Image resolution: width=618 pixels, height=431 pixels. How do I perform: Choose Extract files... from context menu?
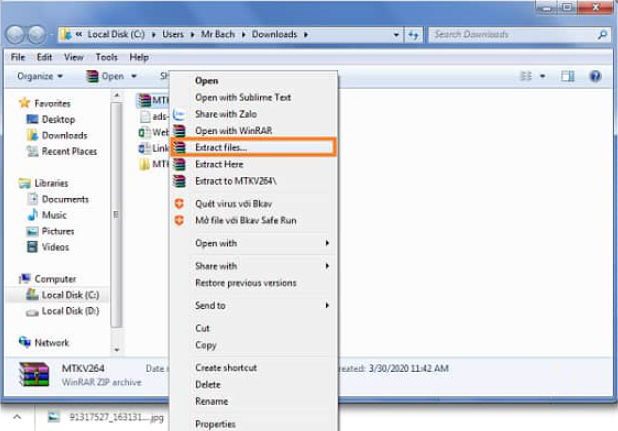[253, 147]
